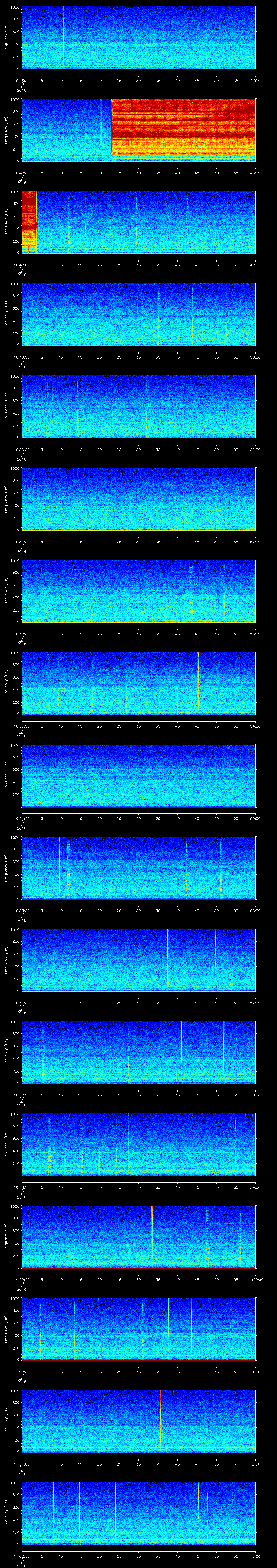Click the "10:48:00" time label
Viewport: 277px width, 1568px height.
point(21,264)
